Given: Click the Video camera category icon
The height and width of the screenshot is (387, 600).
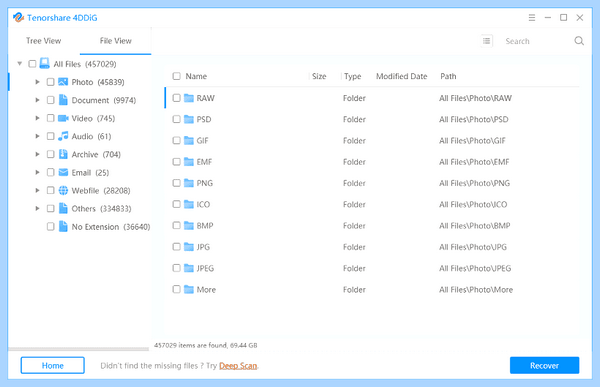Looking at the screenshot, I should (x=63, y=118).
